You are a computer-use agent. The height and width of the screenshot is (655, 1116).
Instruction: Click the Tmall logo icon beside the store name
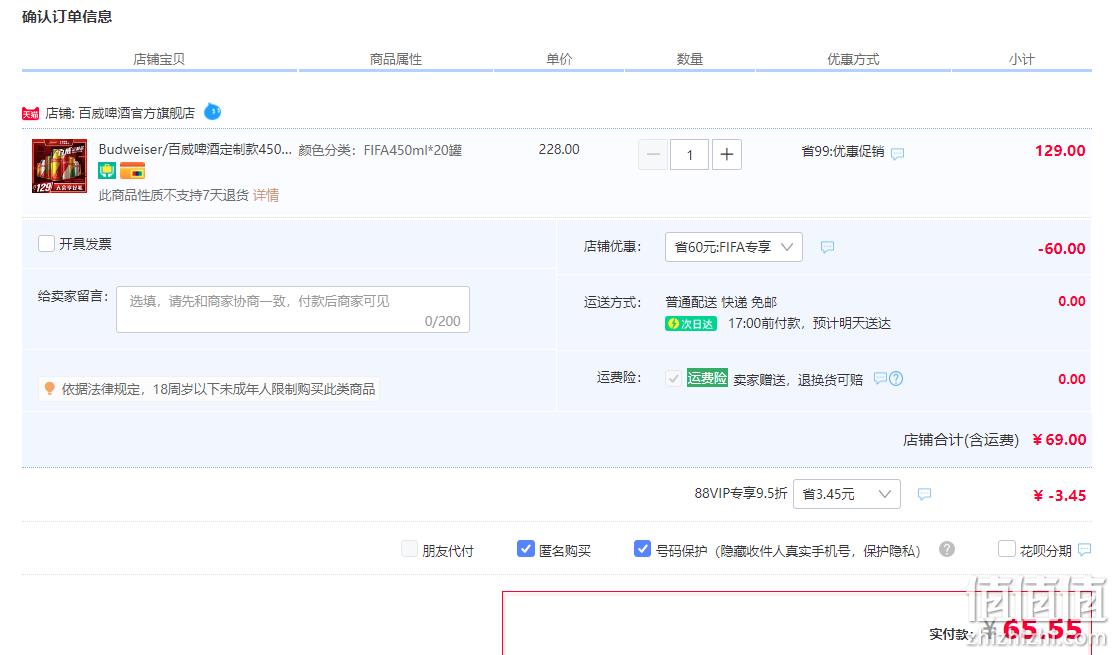coord(31,113)
